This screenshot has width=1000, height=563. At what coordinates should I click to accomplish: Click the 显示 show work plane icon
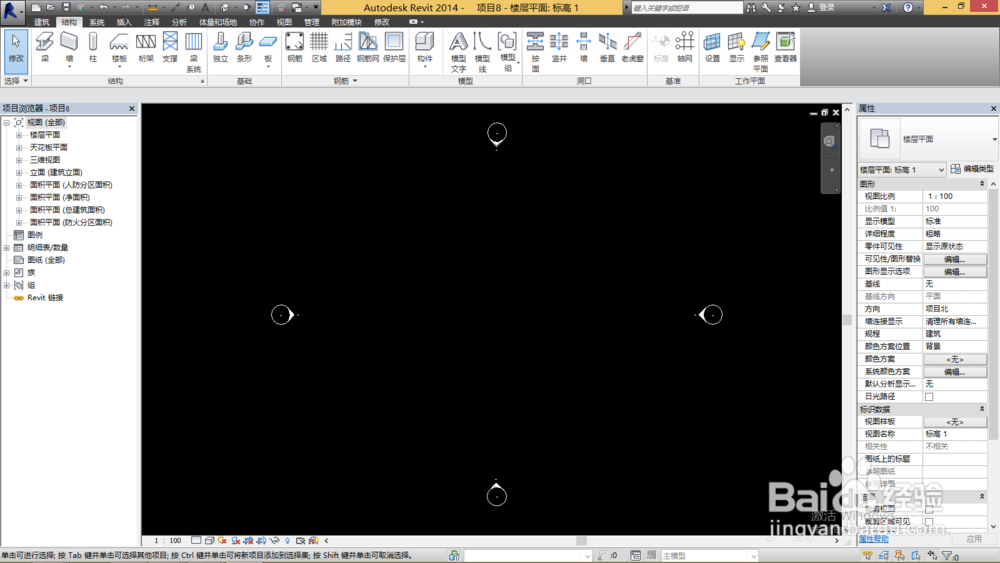point(737,47)
